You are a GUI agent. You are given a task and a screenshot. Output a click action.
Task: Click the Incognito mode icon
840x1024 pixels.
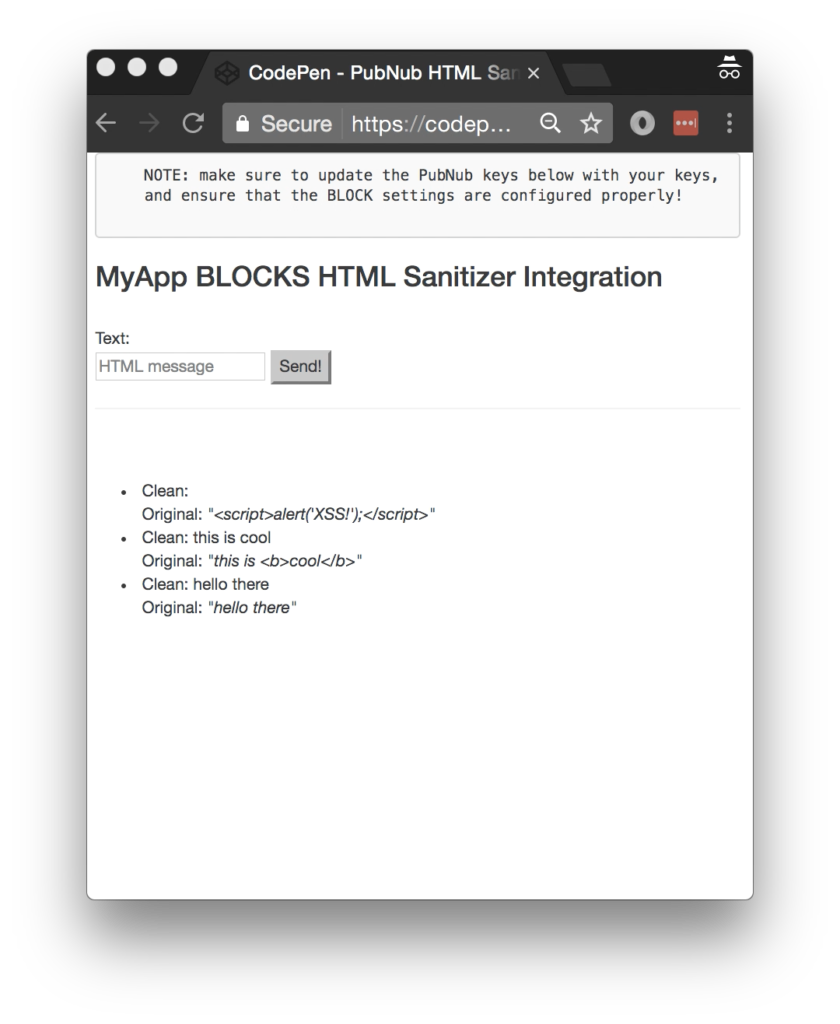(729, 69)
